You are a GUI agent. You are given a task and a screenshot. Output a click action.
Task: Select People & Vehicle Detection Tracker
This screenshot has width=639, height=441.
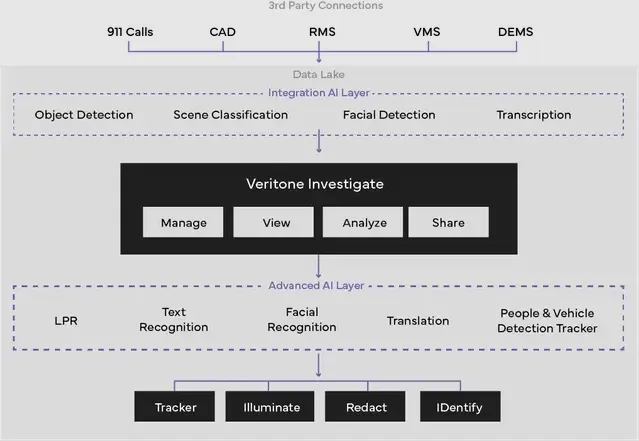tap(548, 321)
